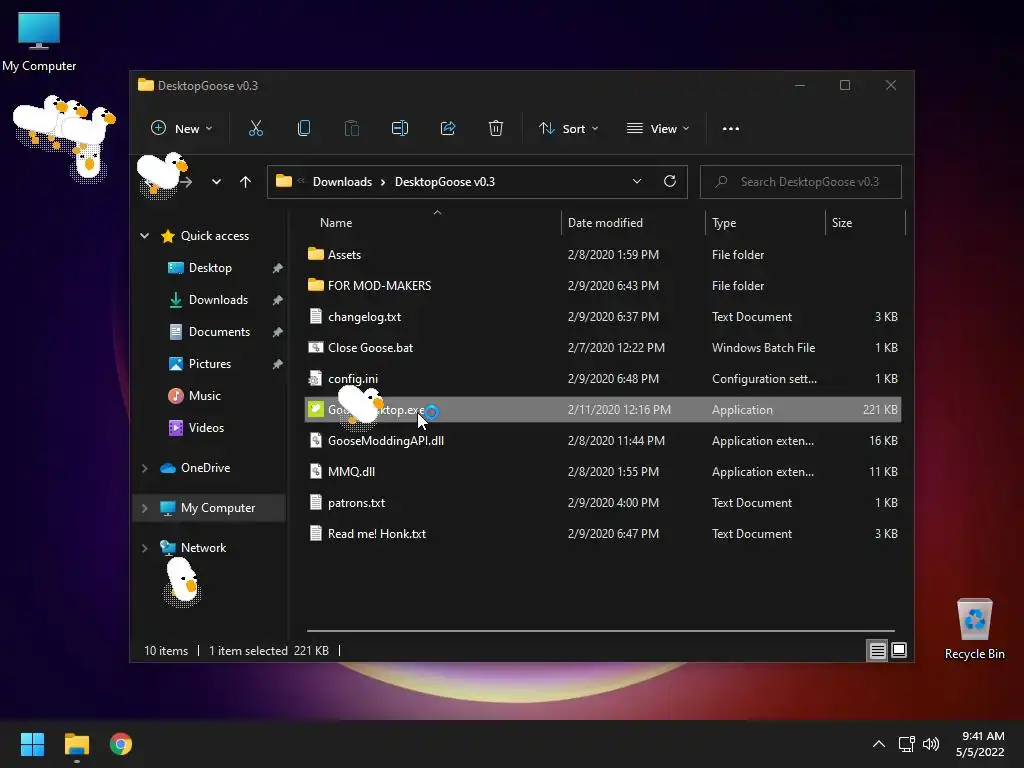Click the pin icon beside Documents
The image size is (1024, 768).
(278, 332)
